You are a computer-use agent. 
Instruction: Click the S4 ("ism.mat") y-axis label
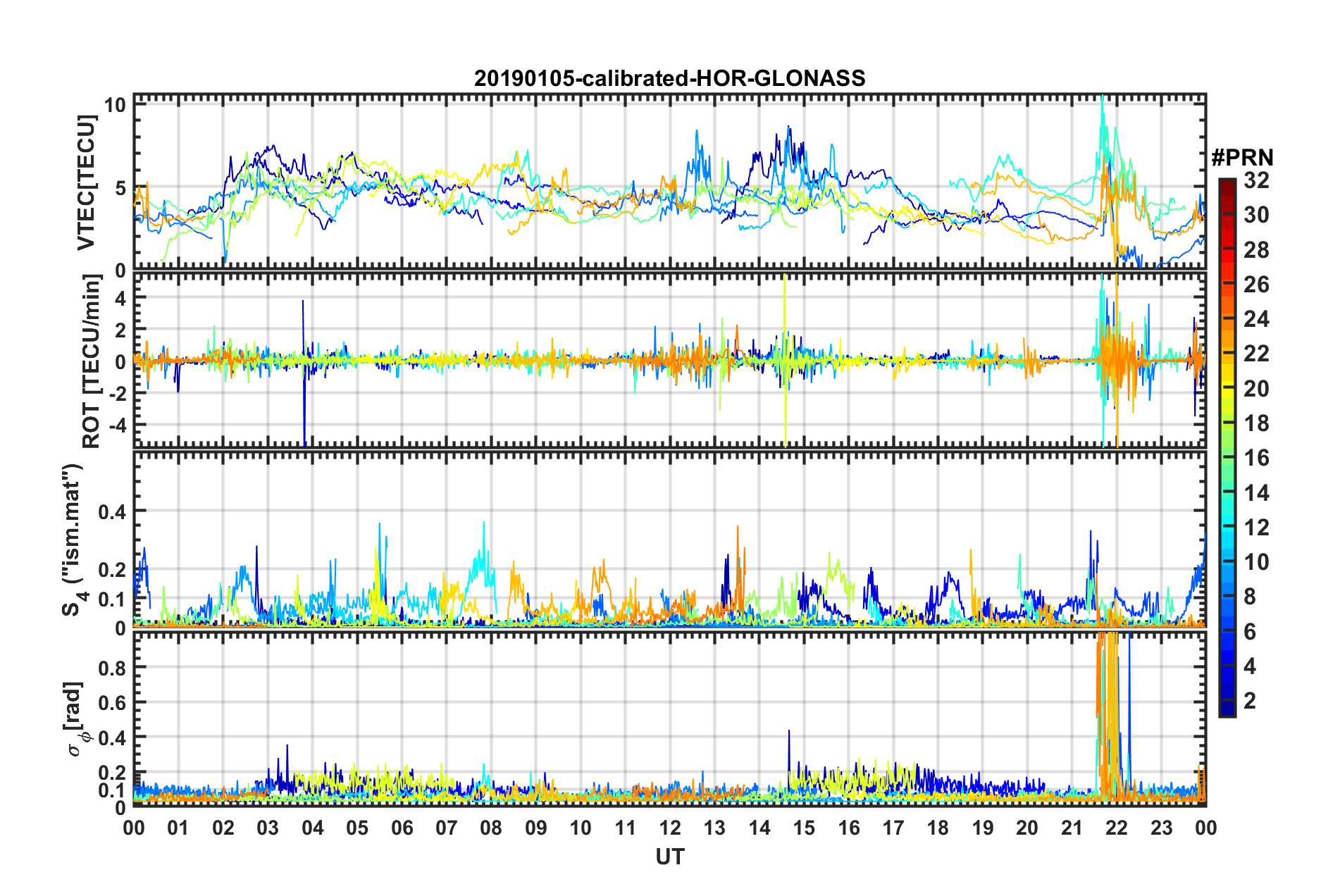(75, 540)
